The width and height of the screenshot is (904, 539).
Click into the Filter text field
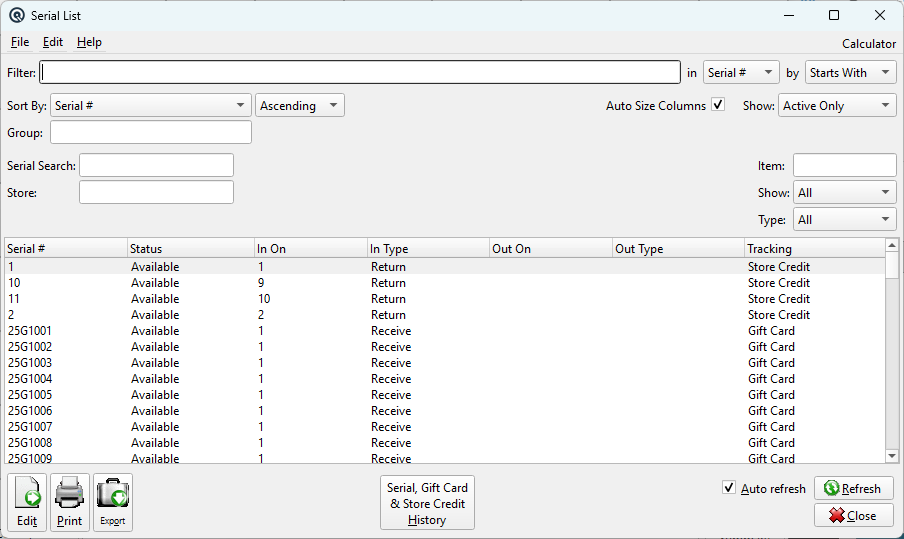pos(360,73)
